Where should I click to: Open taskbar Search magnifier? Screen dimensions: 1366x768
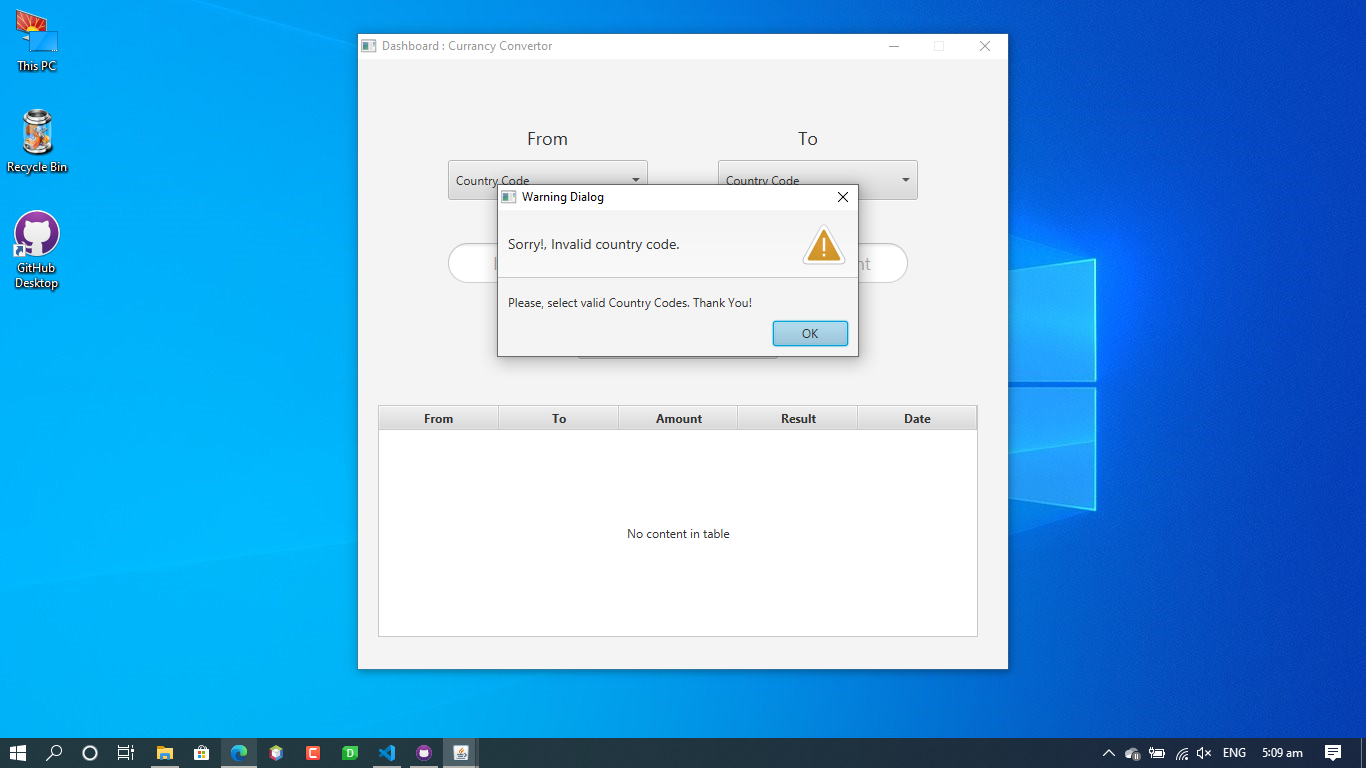54,753
